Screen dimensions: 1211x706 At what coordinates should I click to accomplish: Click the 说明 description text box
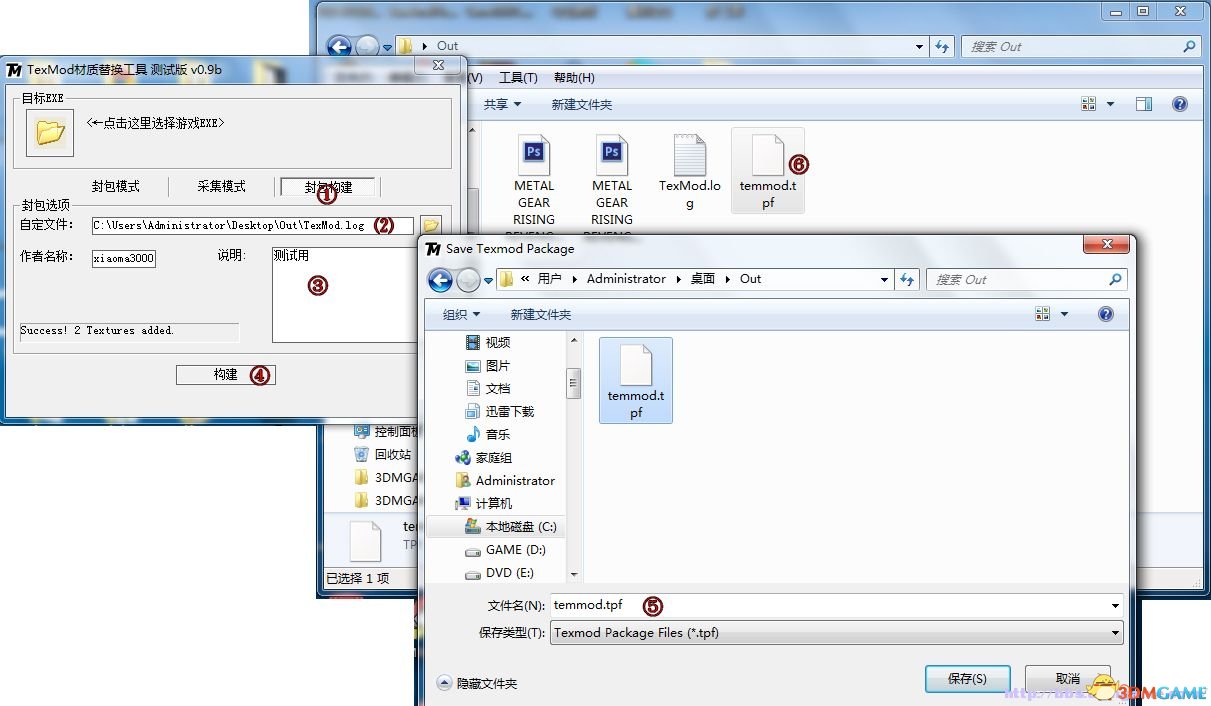(x=345, y=294)
